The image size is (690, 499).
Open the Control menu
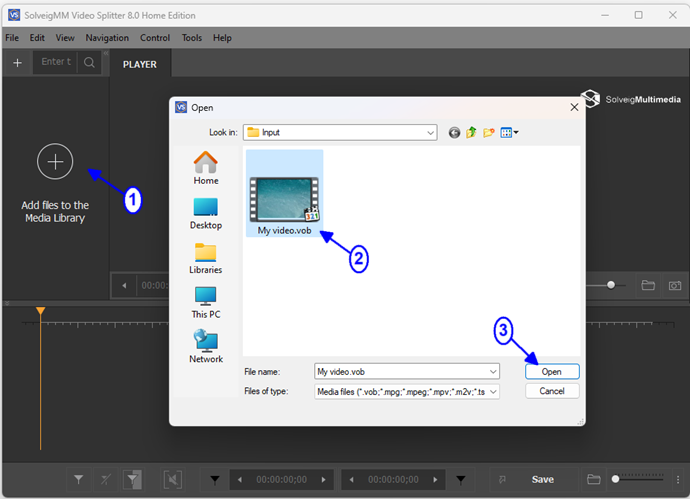[155, 38]
